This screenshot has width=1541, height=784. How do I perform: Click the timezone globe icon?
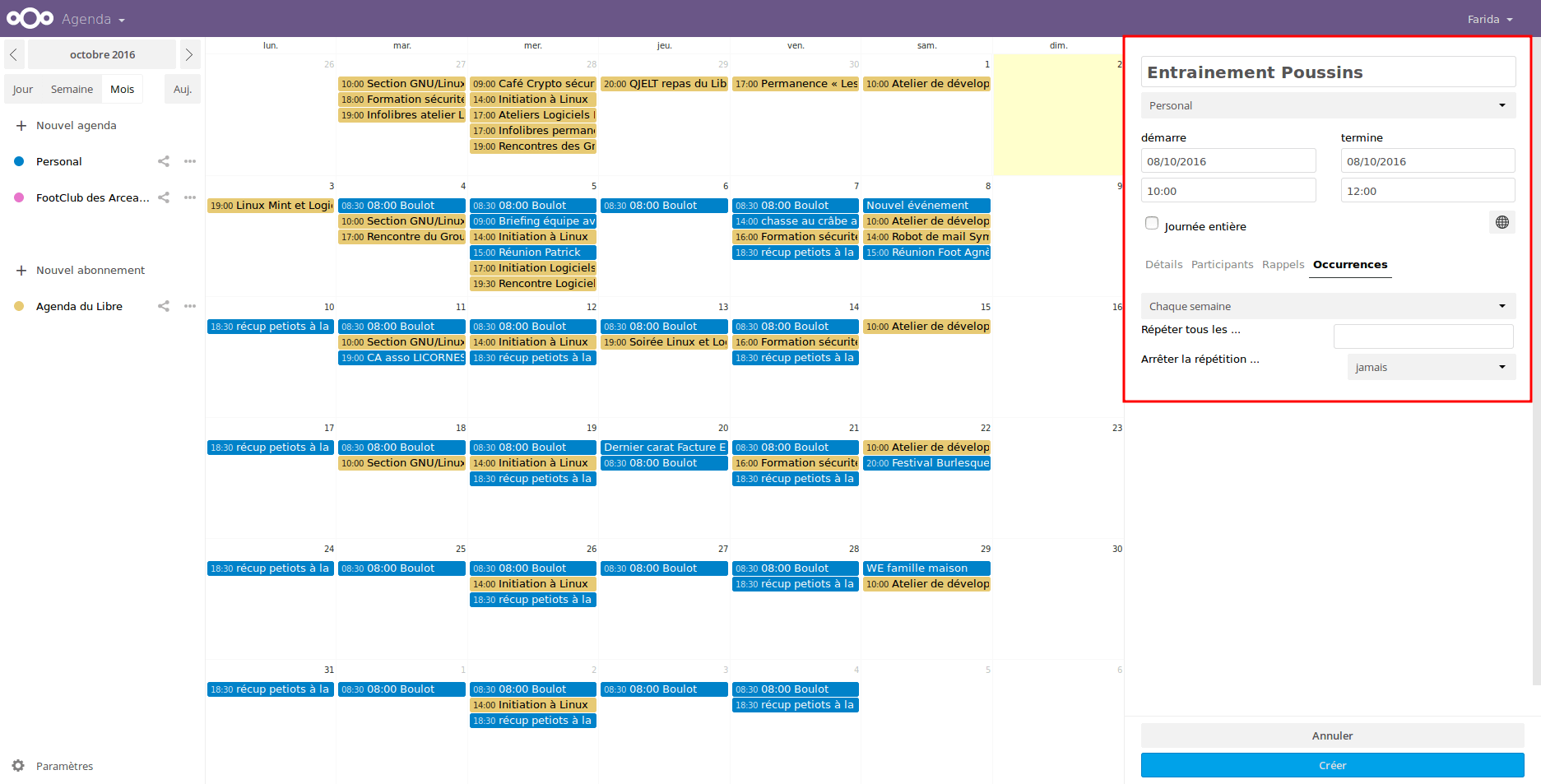point(1502,222)
